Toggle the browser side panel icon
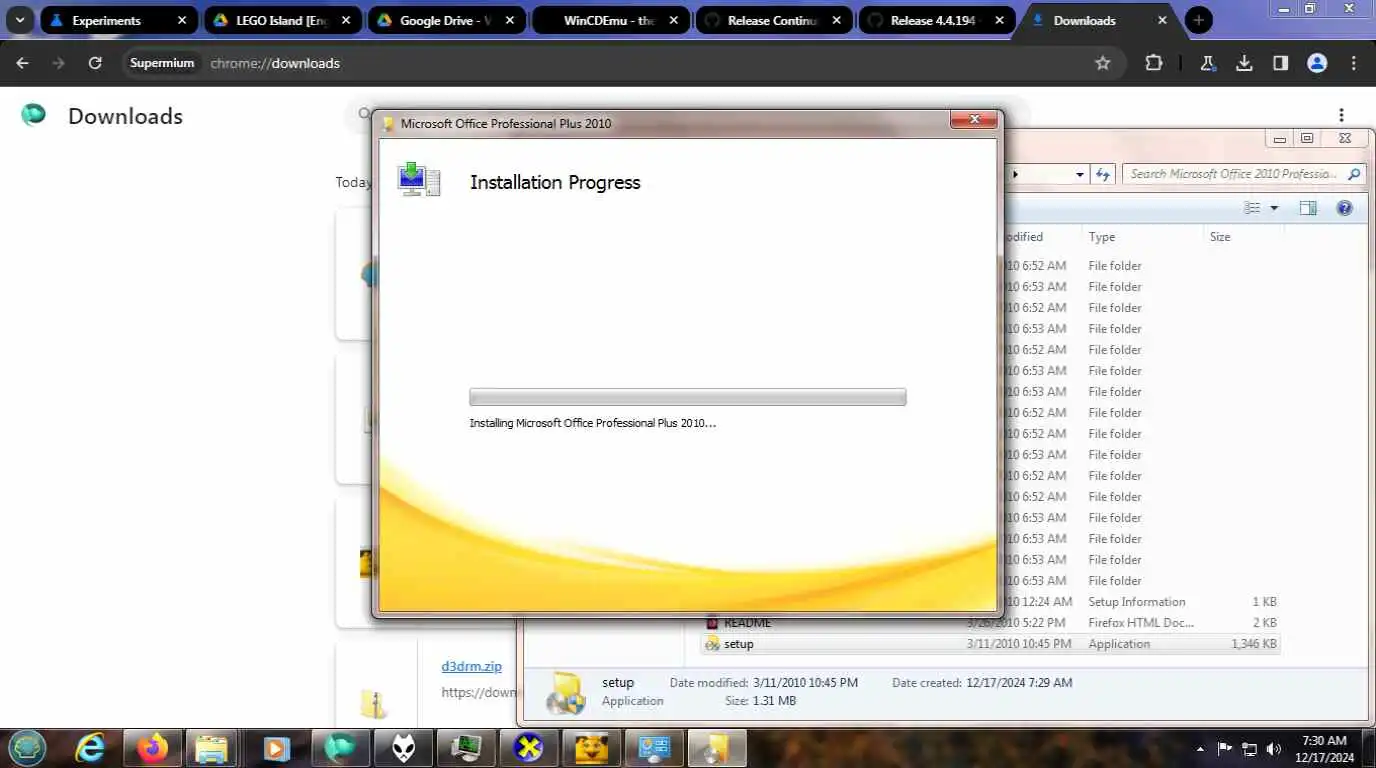 point(1280,63)
